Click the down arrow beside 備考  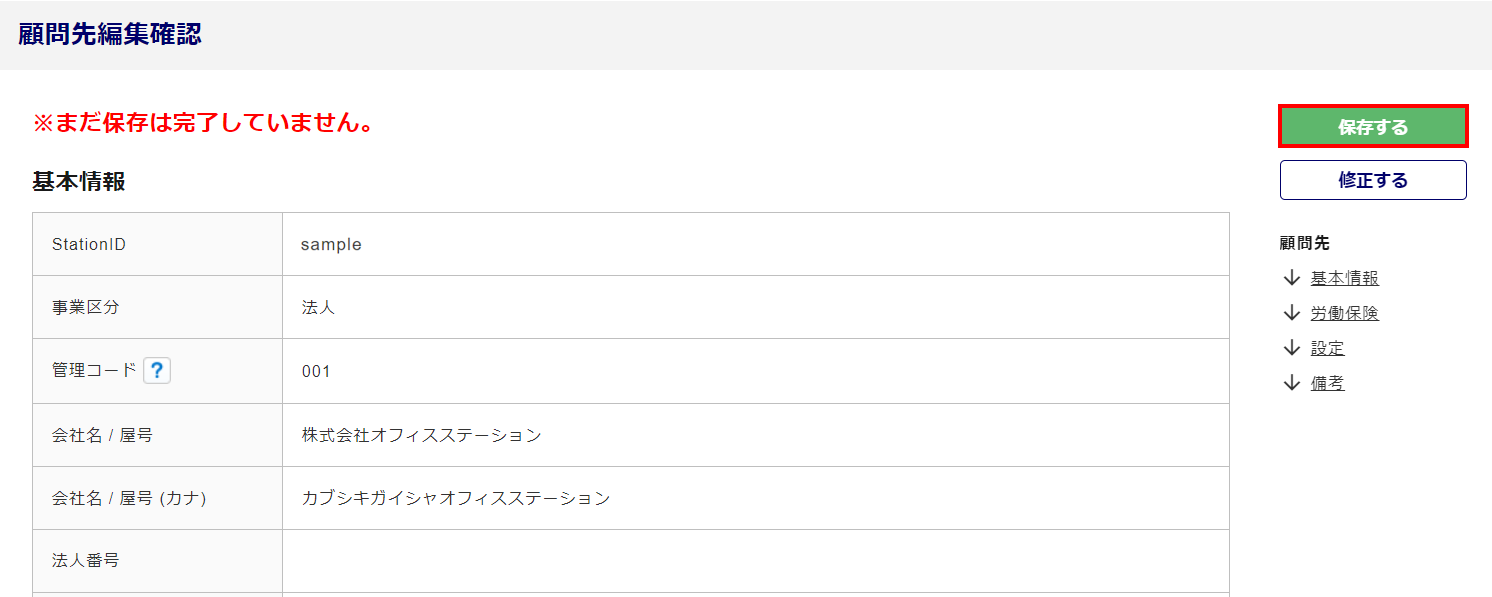click(x=1291, y=383)
